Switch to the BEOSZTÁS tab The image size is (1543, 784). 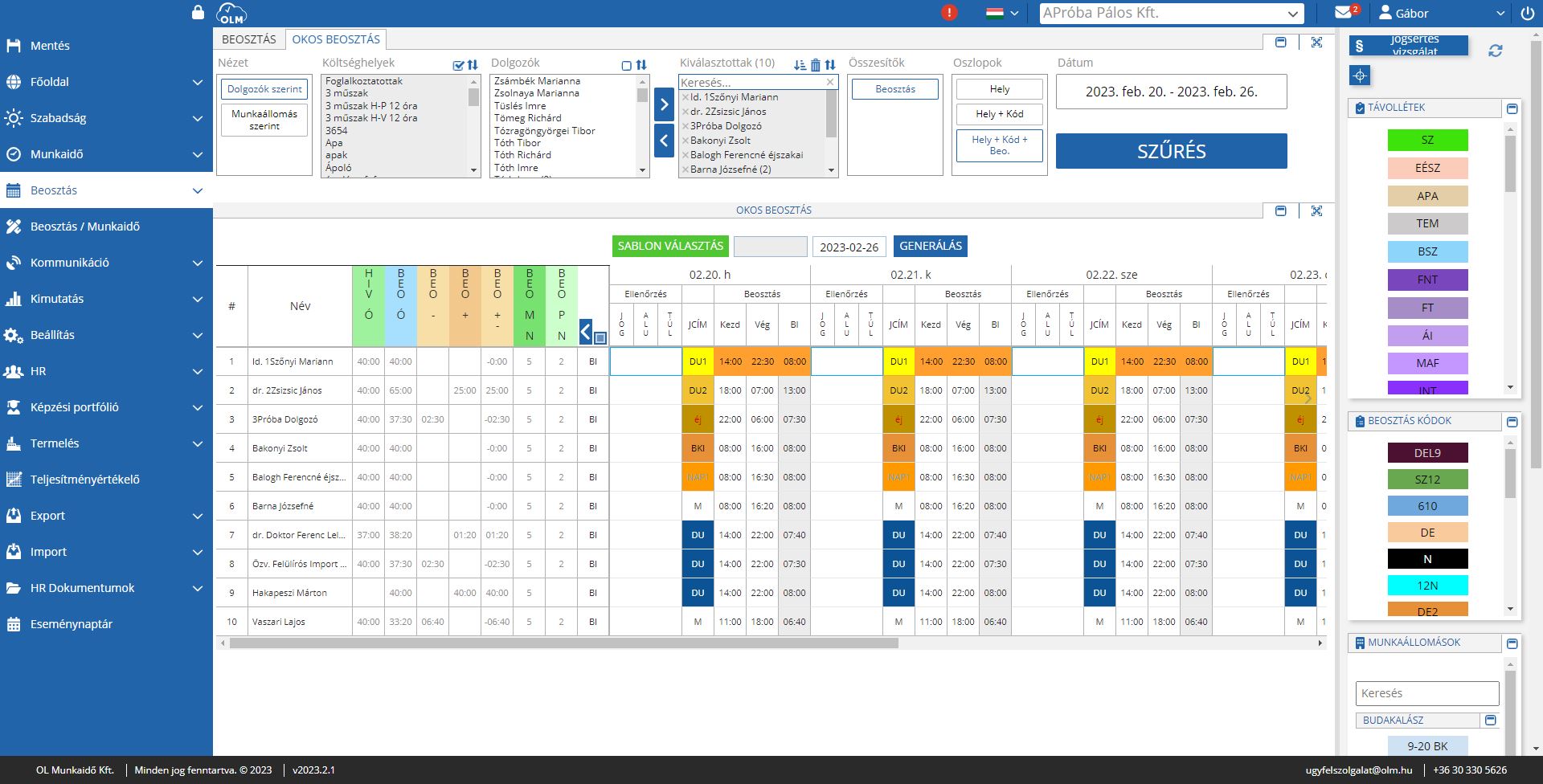coord(249,39)
